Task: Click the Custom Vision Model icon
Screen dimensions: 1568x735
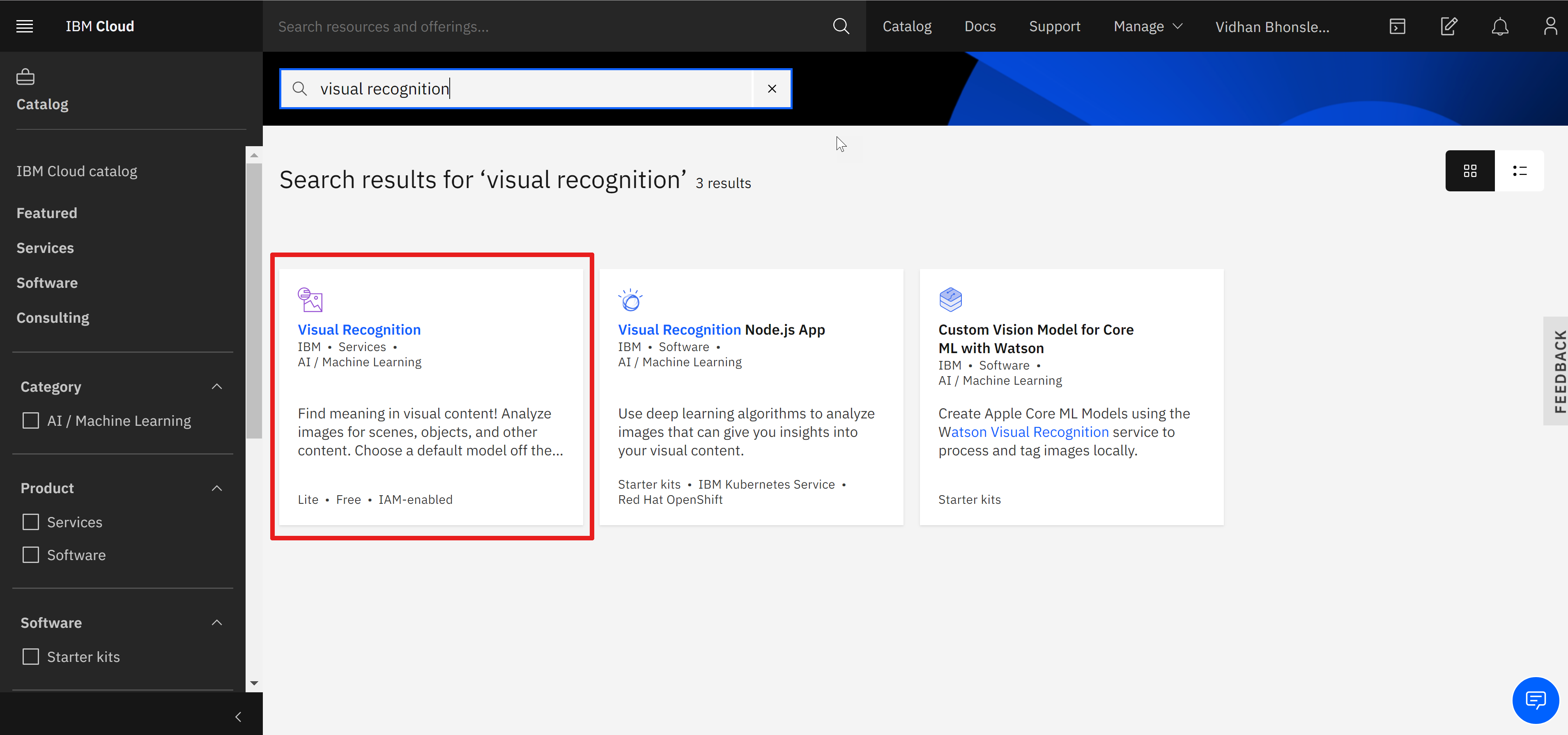Action: tap(950, 299)
